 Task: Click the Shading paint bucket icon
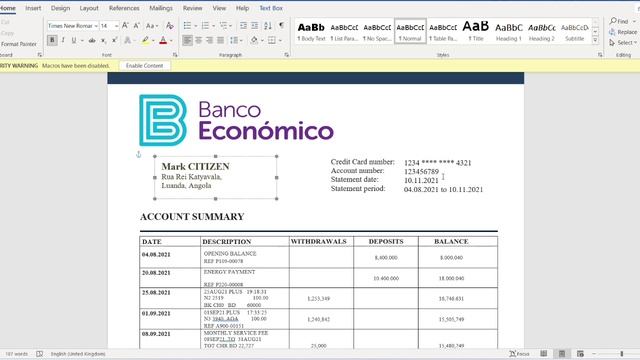pos(254,40)
